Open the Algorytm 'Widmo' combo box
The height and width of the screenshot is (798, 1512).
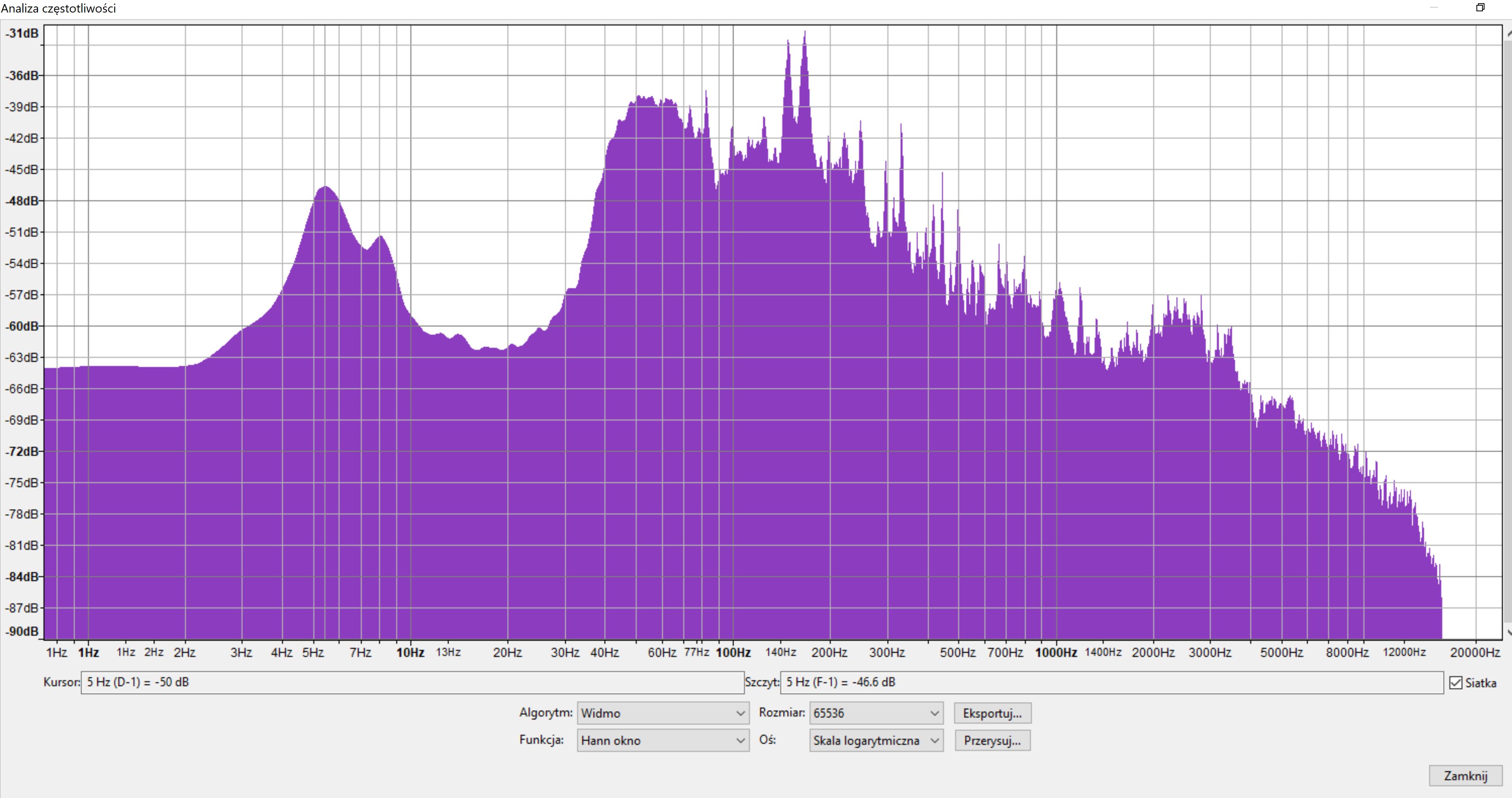pyautogui.click(x=663, y=714)
